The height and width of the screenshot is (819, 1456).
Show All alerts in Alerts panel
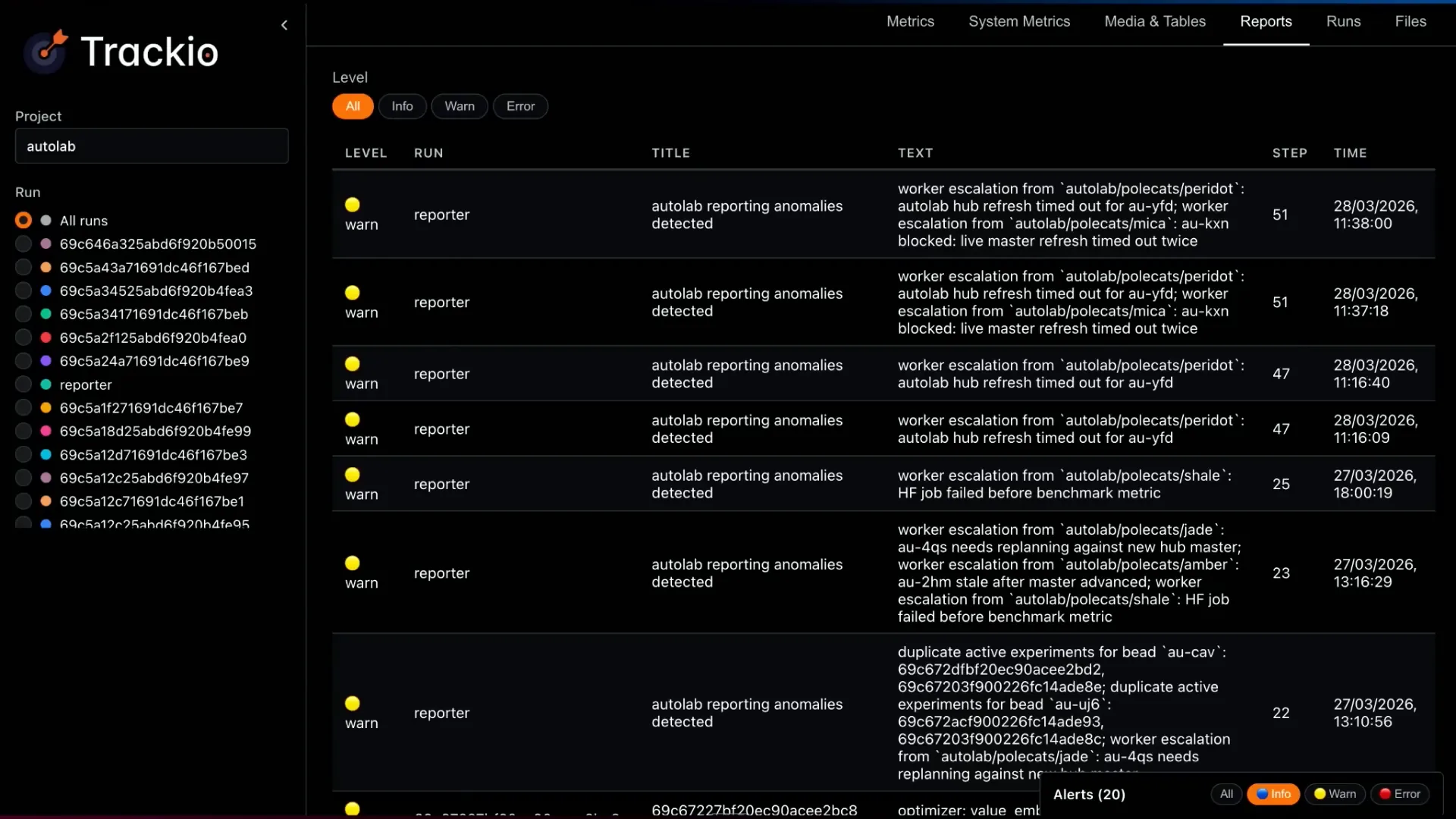click(x=1226, y=794)
